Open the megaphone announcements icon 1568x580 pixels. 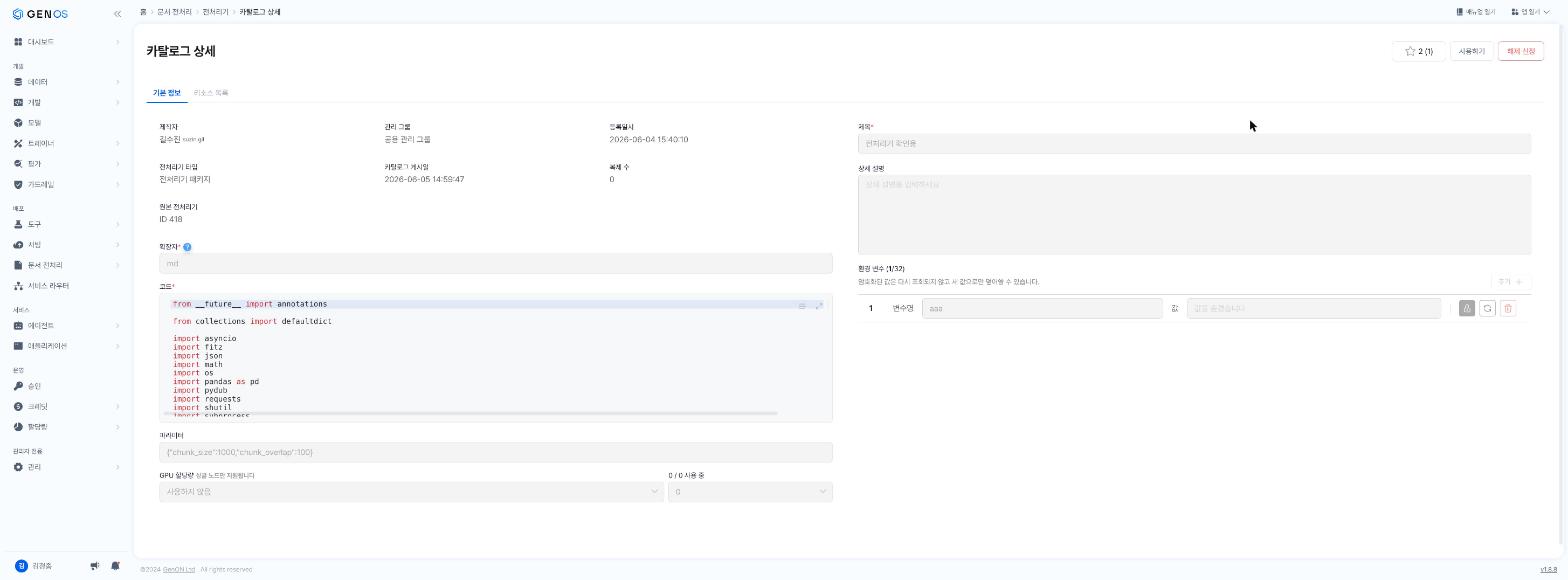coord(95,566)
